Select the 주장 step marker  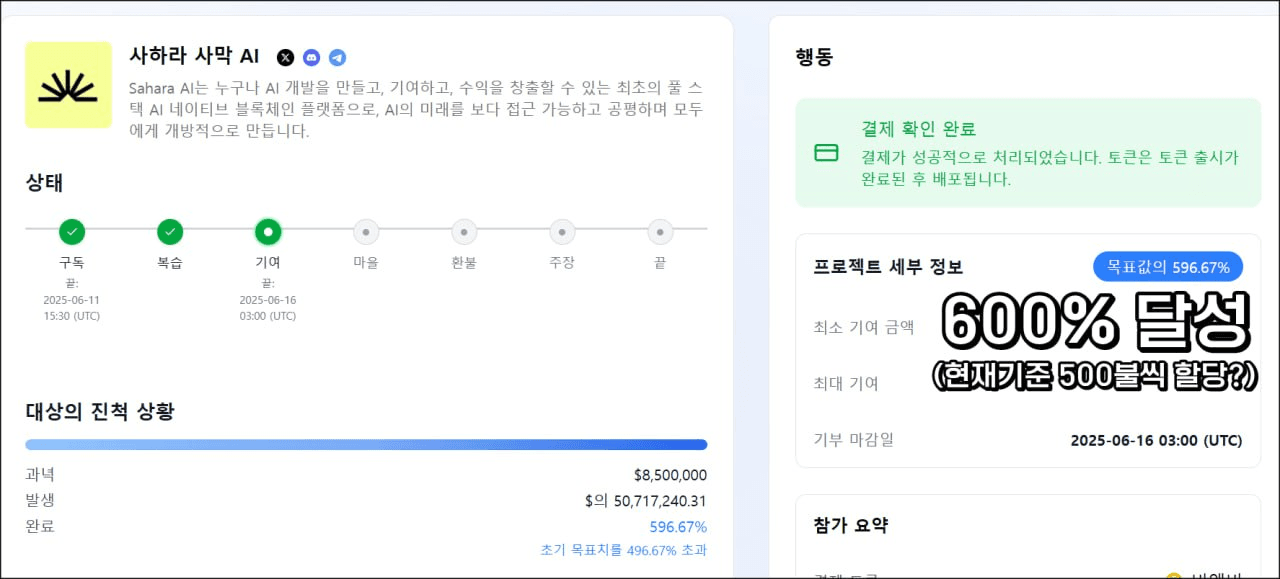click(x=562, y=232)
